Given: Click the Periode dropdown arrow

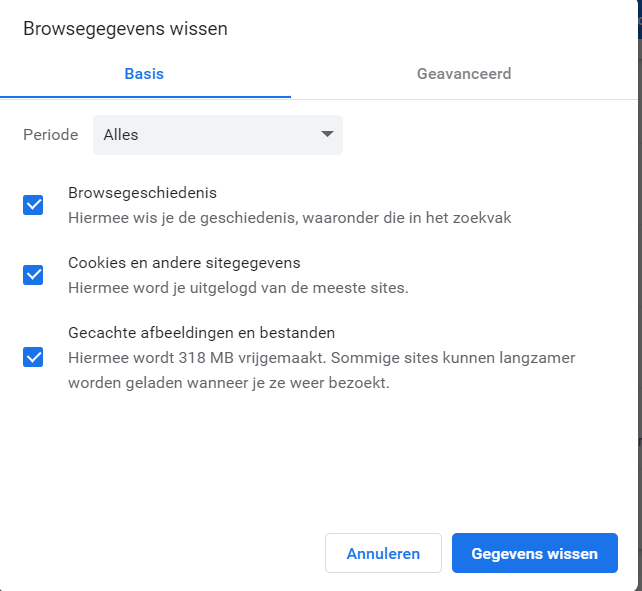Looking at the screenshot, I should click(x=327, y=135).
